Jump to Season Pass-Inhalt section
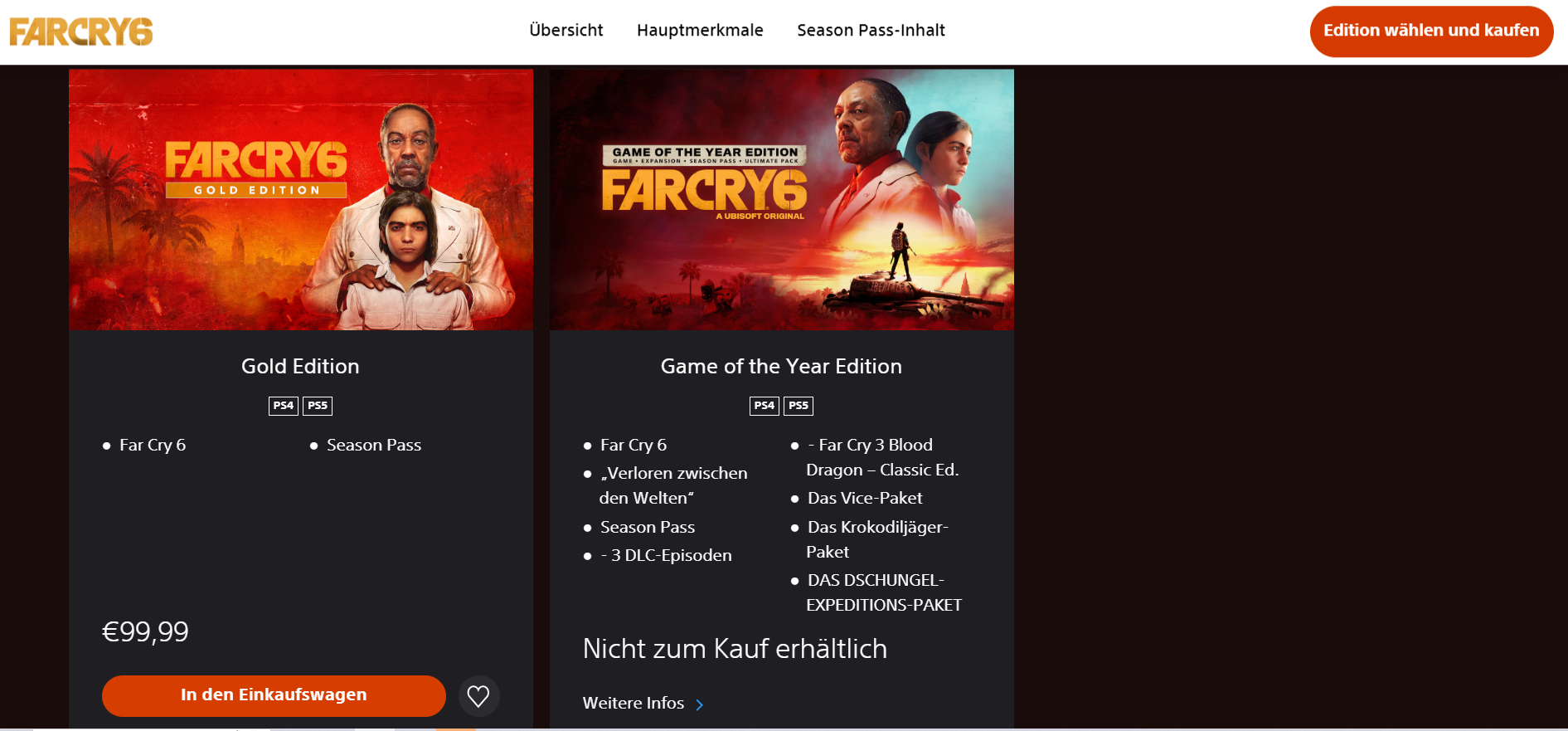This screenshot has height=731, width=1568. [x=871, y=31]
